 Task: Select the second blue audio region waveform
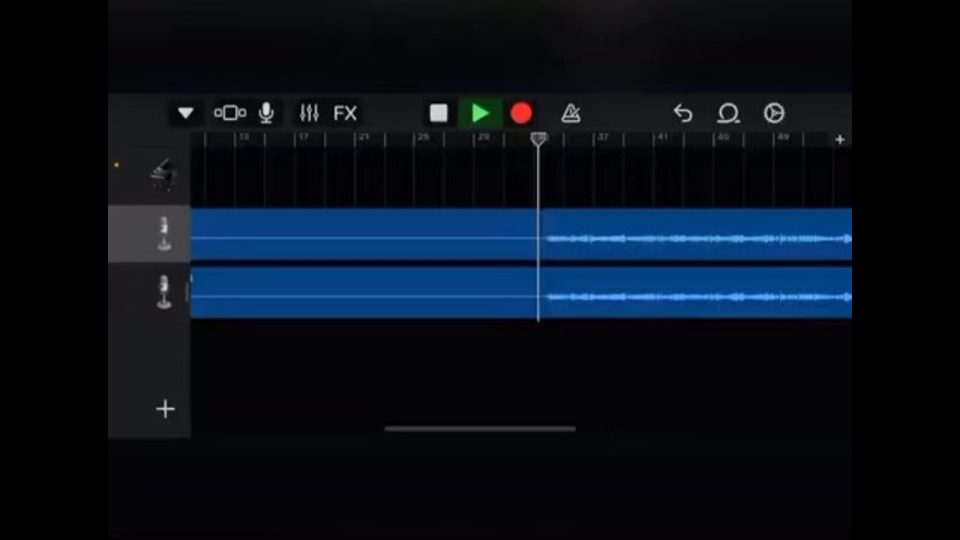point(521,293)
